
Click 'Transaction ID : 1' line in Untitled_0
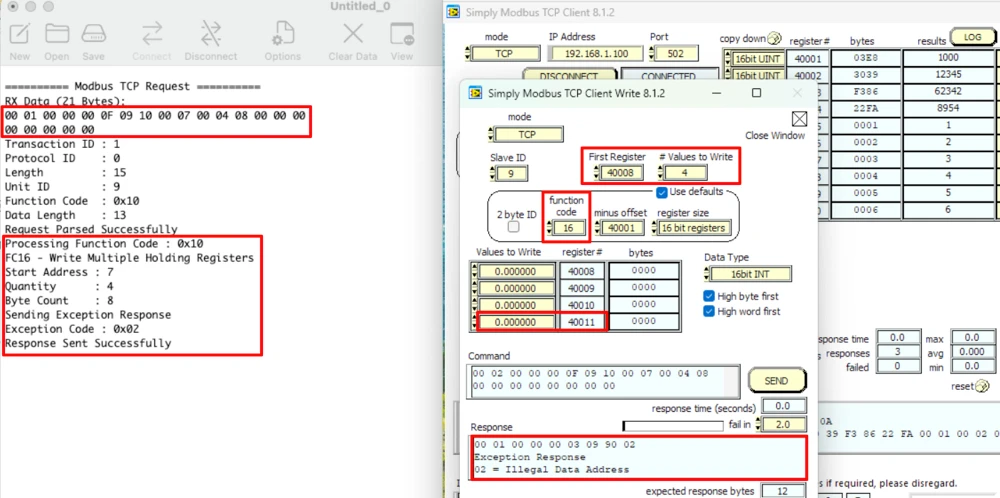pos(62,144)
